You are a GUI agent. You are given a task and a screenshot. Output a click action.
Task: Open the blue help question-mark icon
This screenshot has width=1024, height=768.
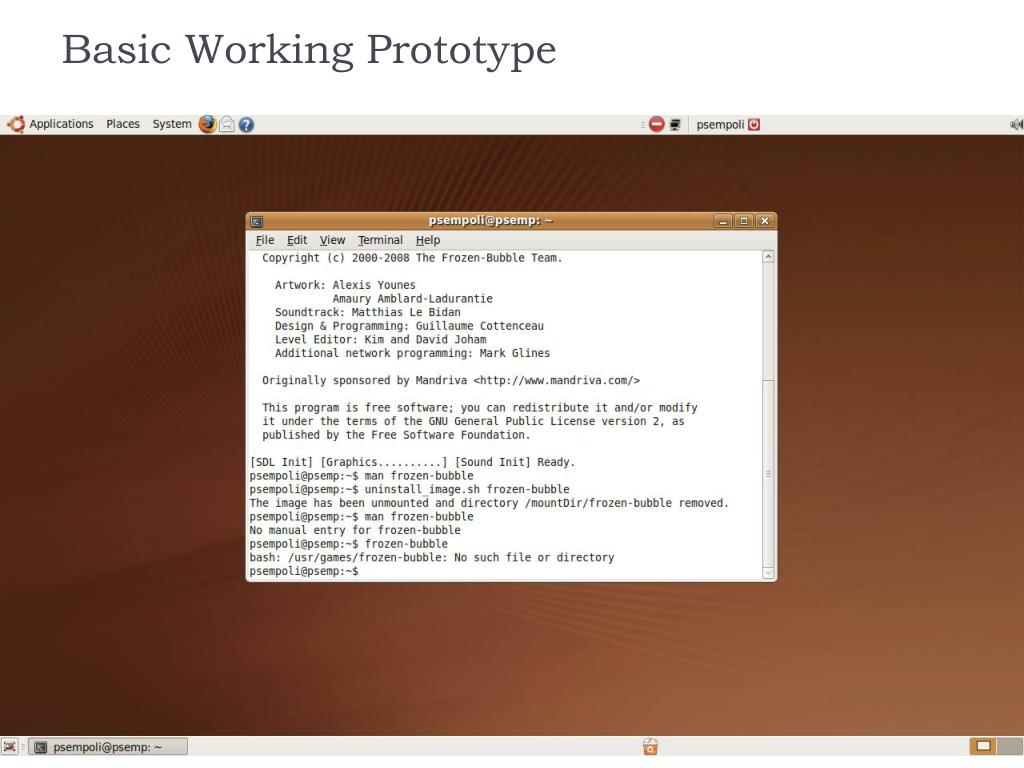click(x=246, y=125)
